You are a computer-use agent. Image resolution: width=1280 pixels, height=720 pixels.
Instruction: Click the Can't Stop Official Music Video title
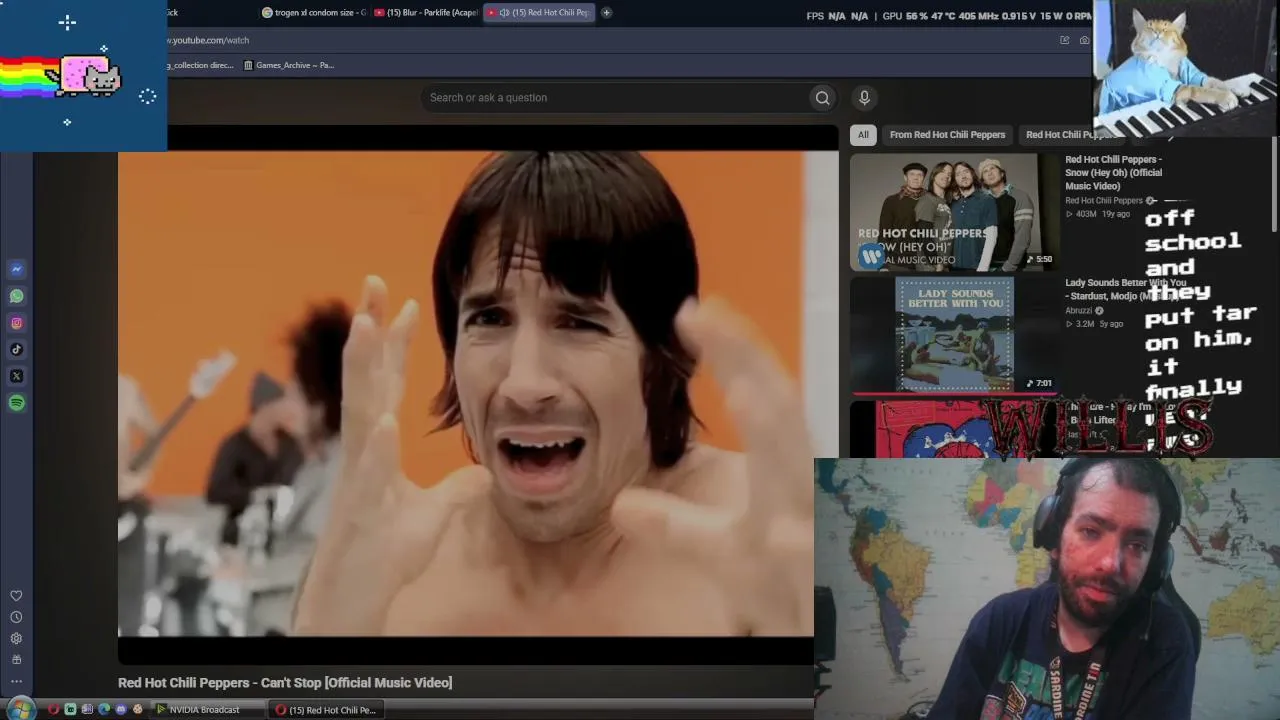point(285,683)
